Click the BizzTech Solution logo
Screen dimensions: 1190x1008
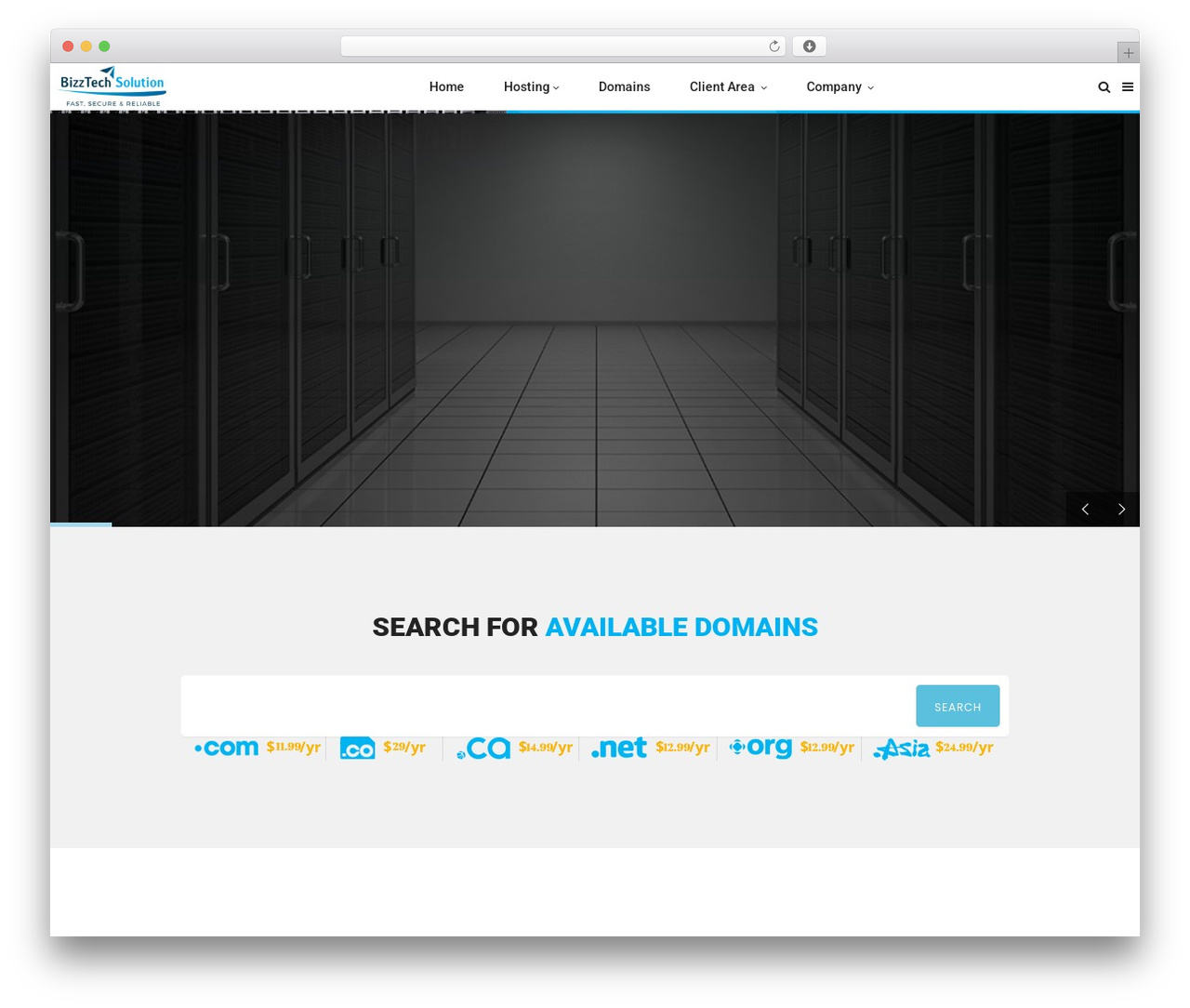[112, 86]
